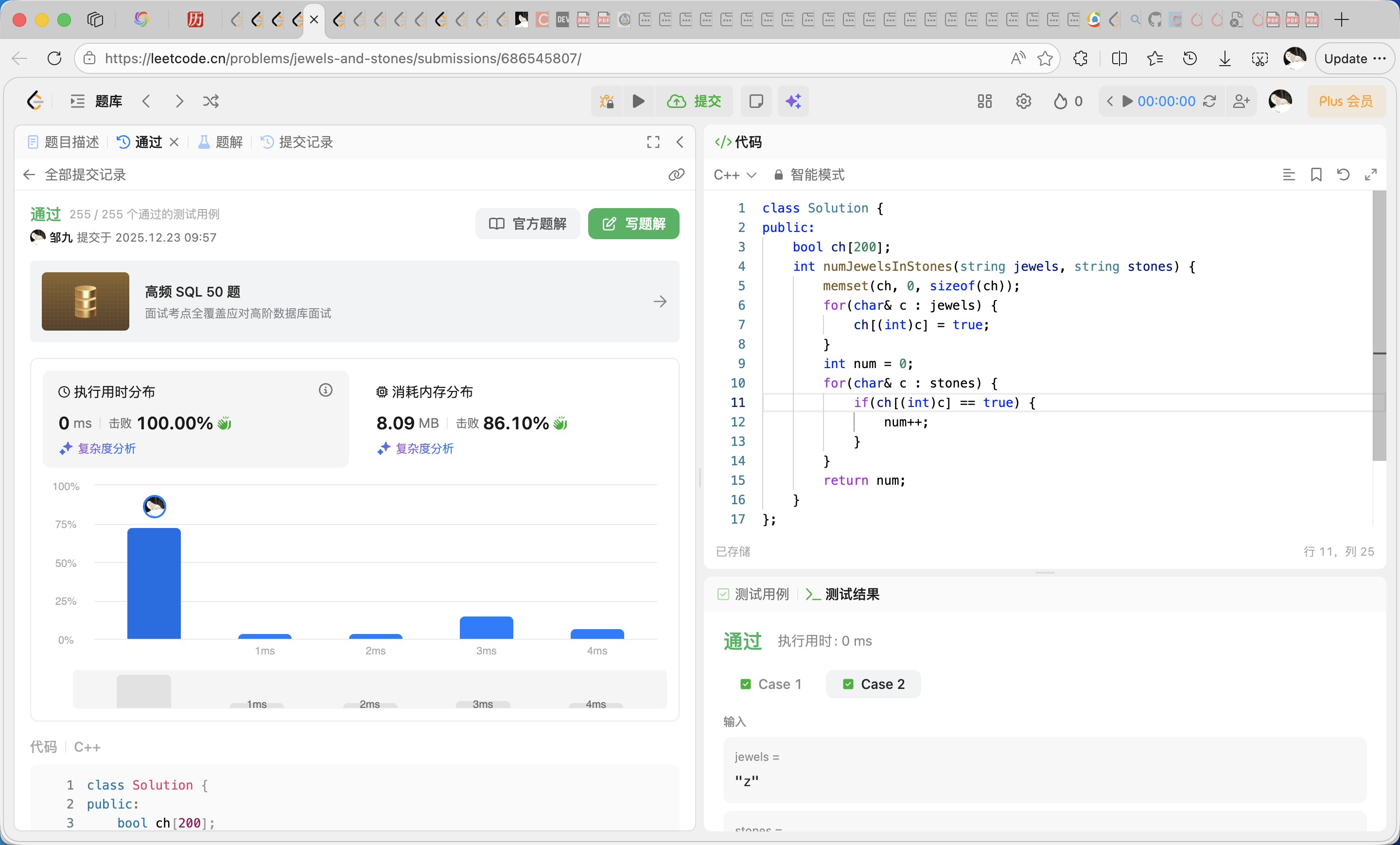
Task: Select the Case 2 test checkbox
Action: (x=848, y=684)
